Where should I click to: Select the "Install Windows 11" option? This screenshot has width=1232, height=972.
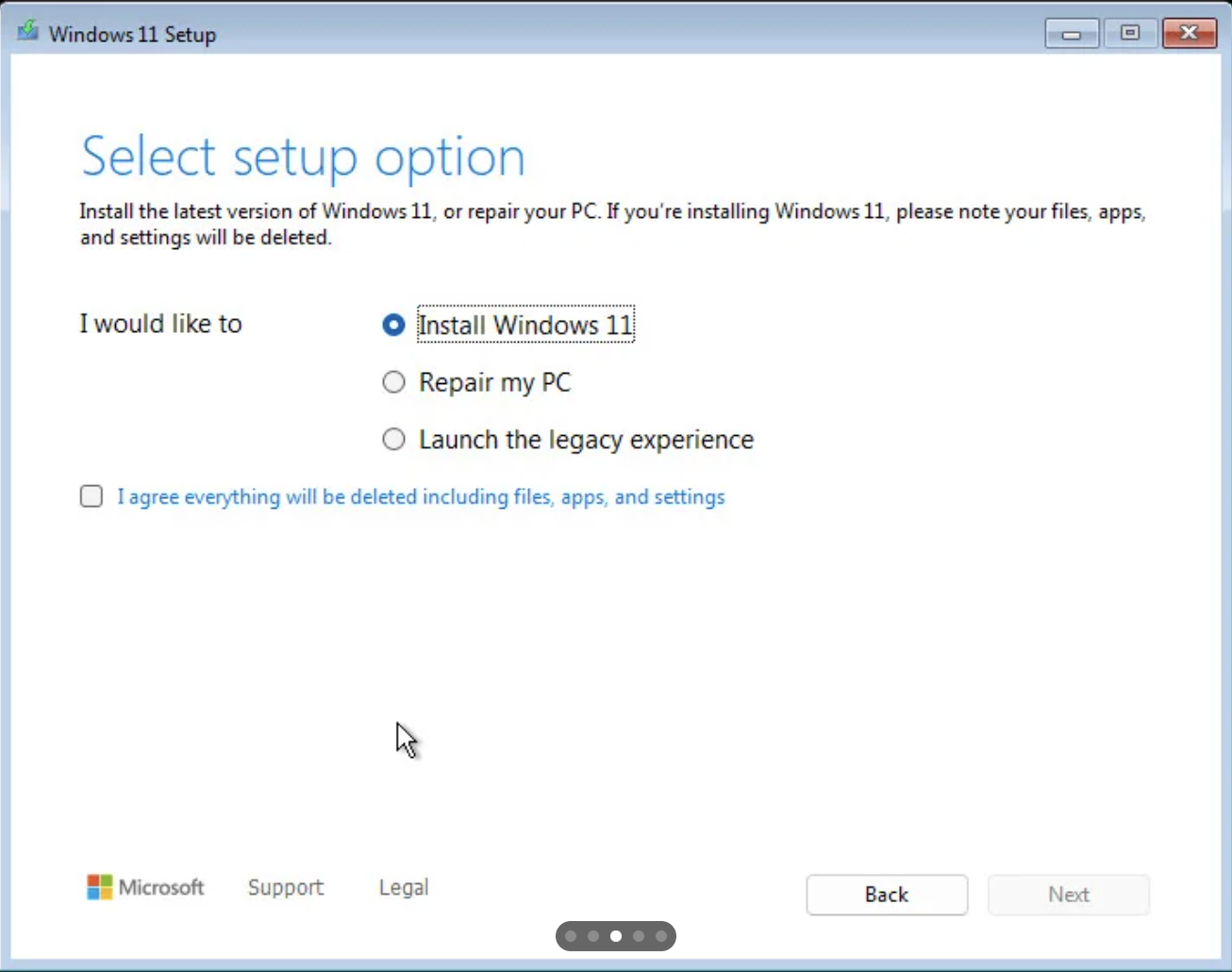coord(393,325)
